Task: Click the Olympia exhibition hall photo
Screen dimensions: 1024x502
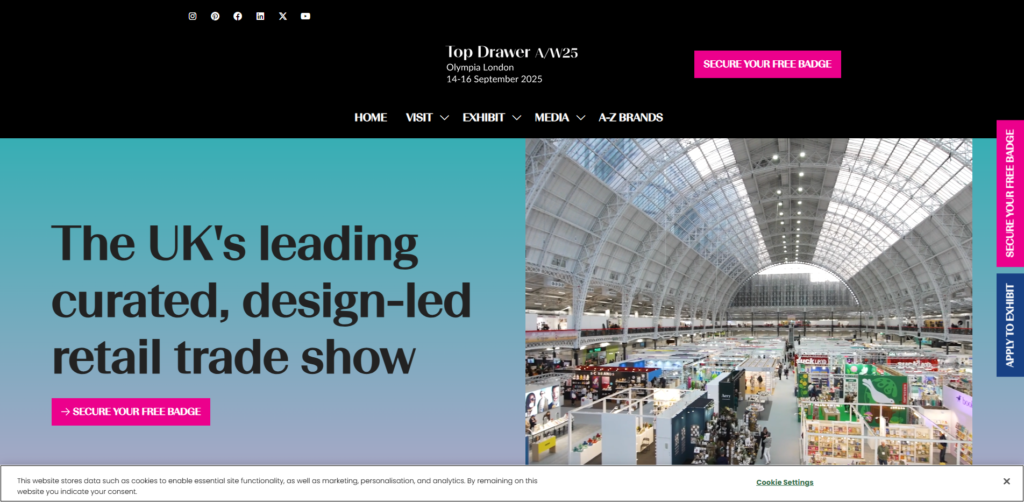Action: 748,301
